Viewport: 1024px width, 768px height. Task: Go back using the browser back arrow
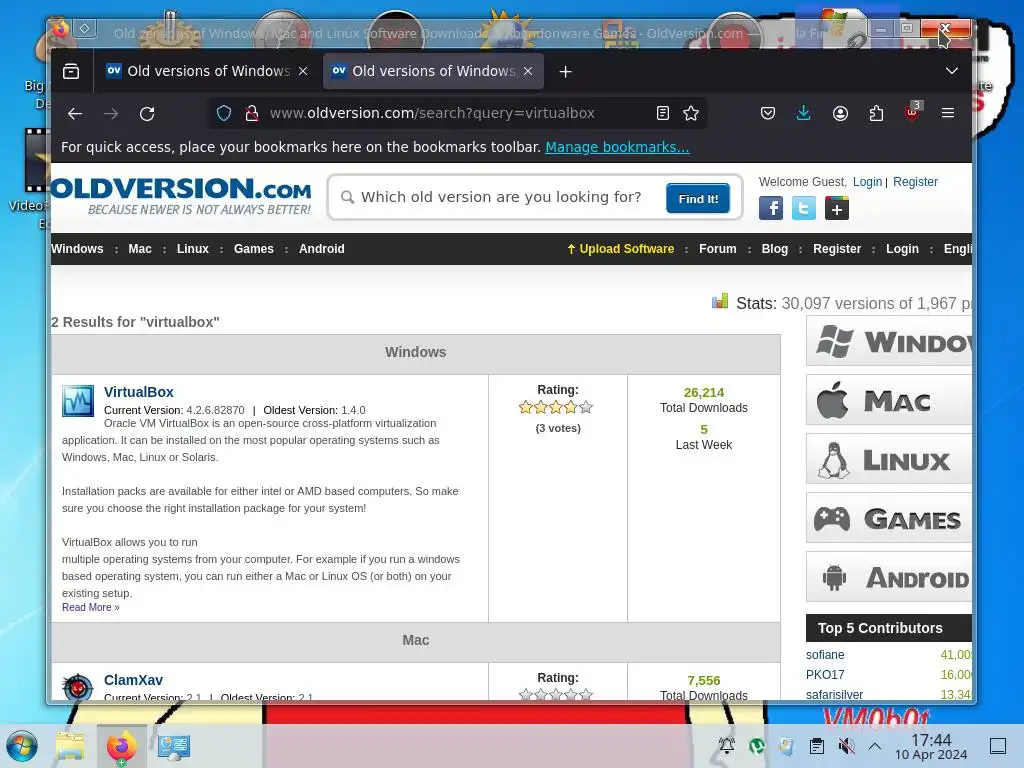click(x=75, y=114)
